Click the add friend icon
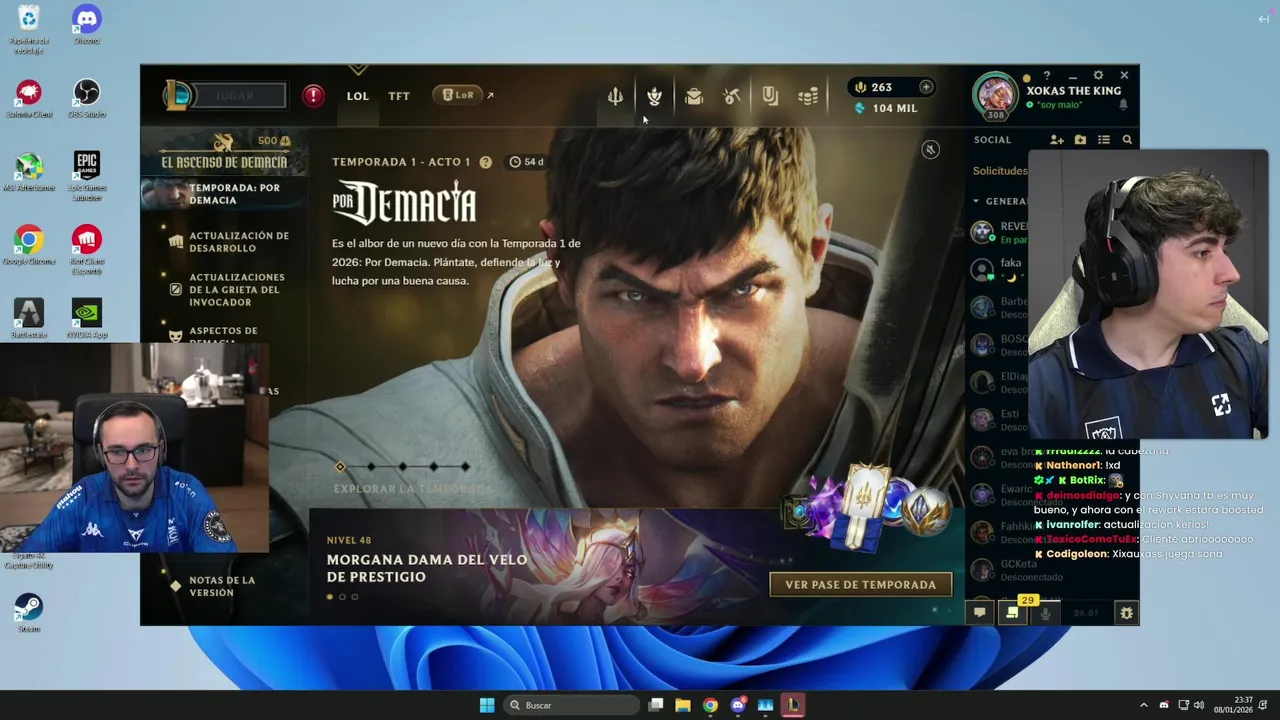This screenshot has width=1280, height=720. click(x=1056, y=140)
